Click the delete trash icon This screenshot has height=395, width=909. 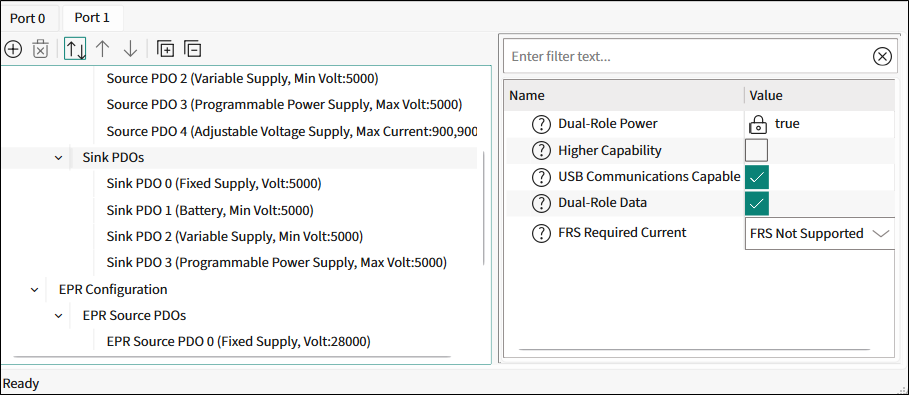pyautogui.click(x=40, y=49)
